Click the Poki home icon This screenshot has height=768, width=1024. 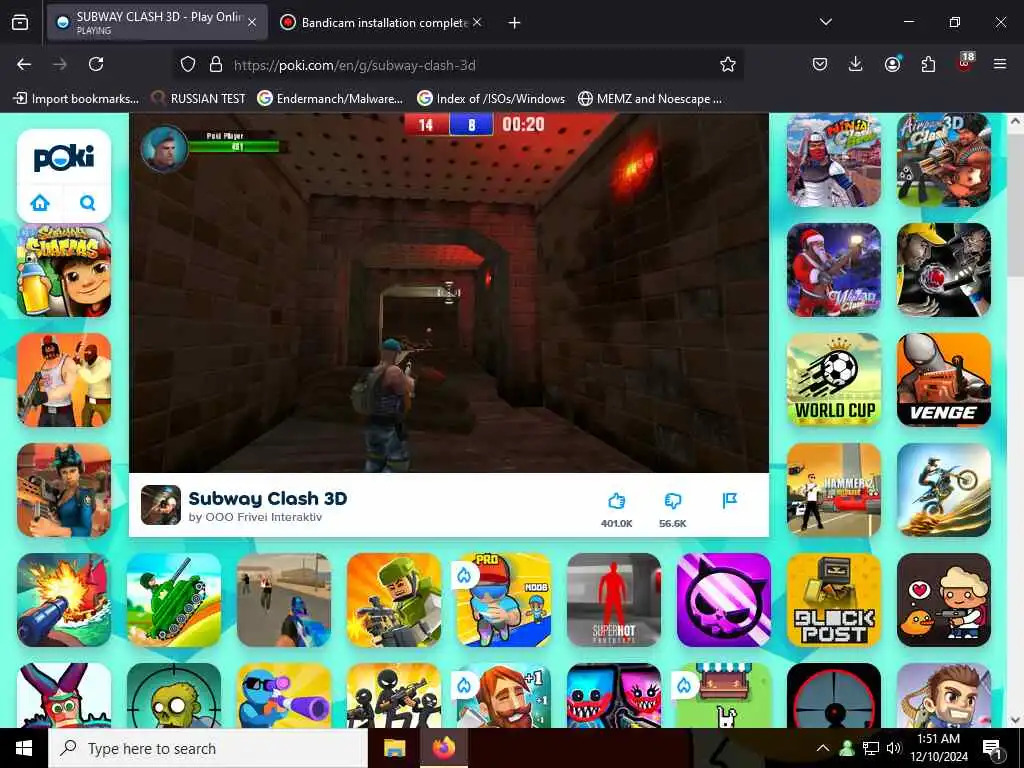coord(40,203)
